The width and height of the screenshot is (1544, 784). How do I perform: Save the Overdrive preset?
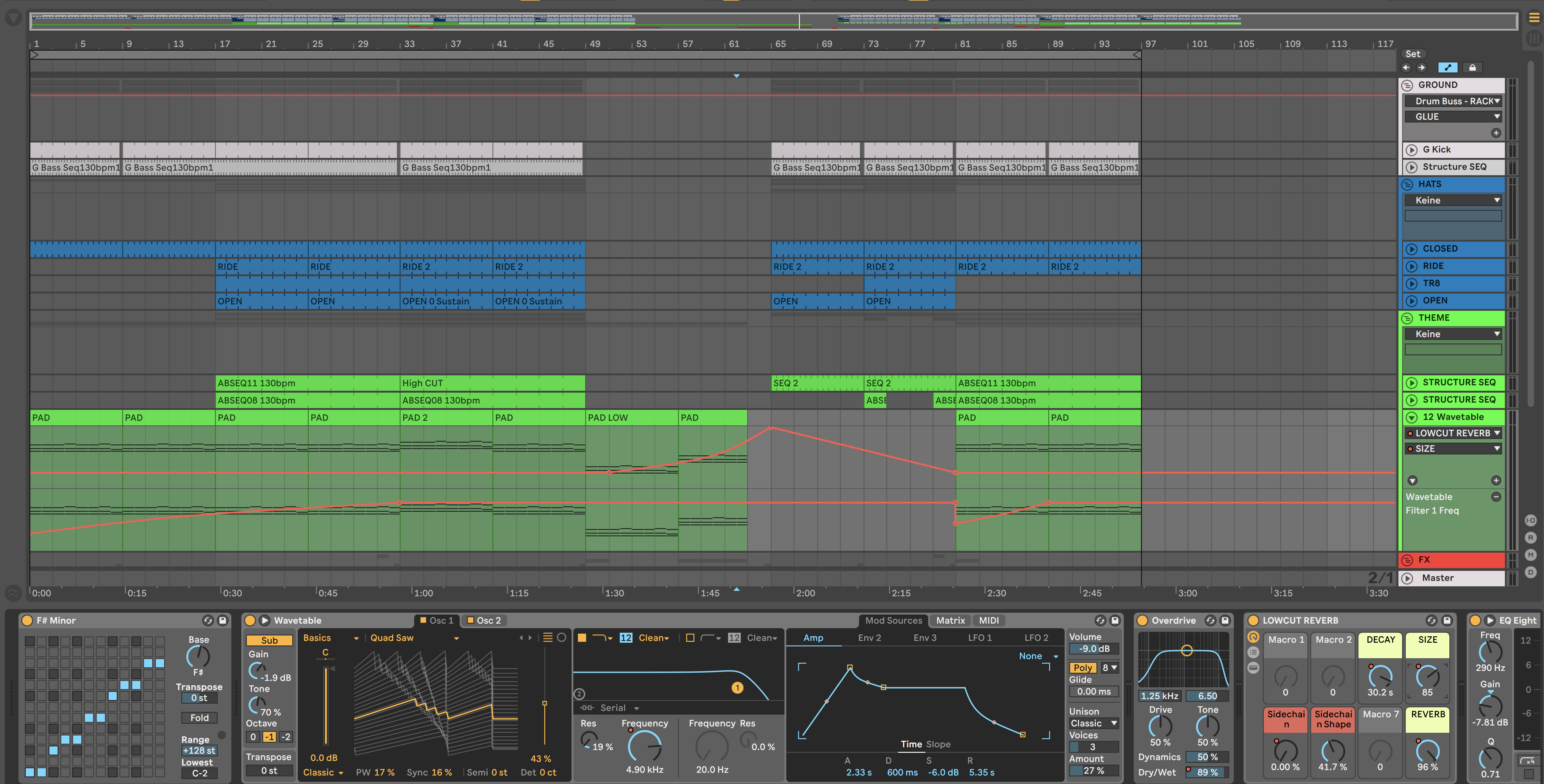coord(1225,620)
